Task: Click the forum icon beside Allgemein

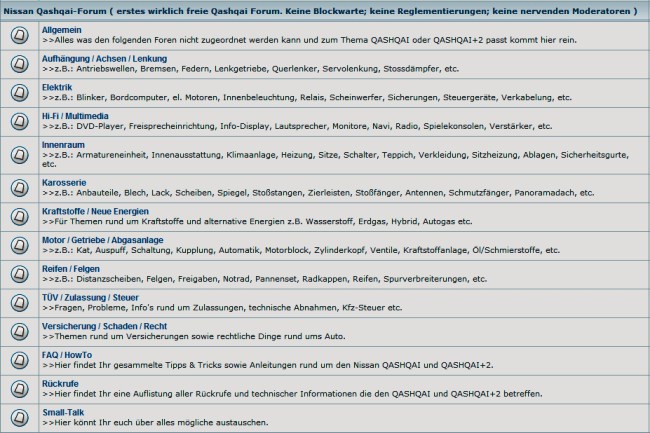Action: click(x=19, y=36)
